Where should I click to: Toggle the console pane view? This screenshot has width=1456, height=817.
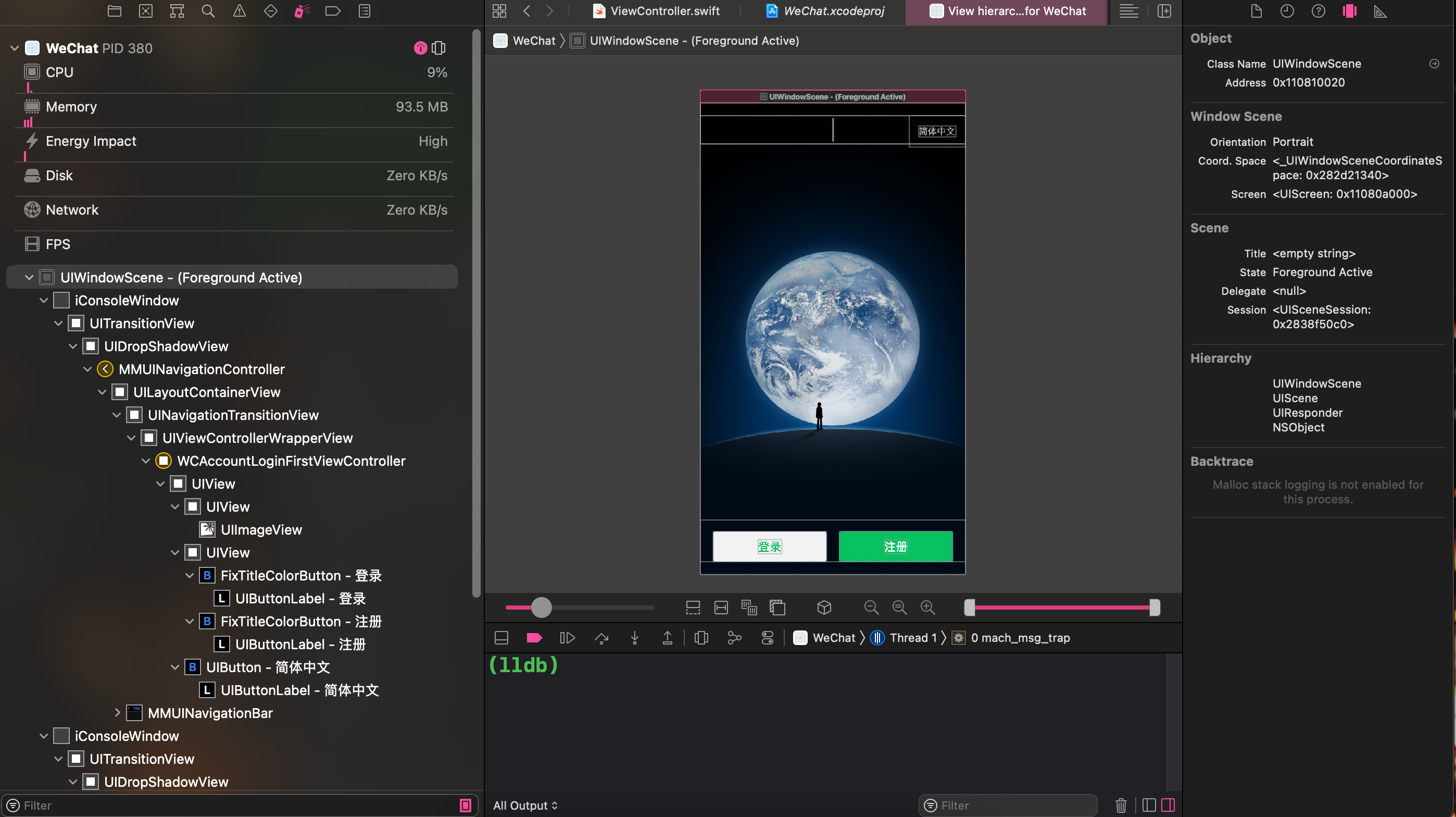[x=1168, y=805]
